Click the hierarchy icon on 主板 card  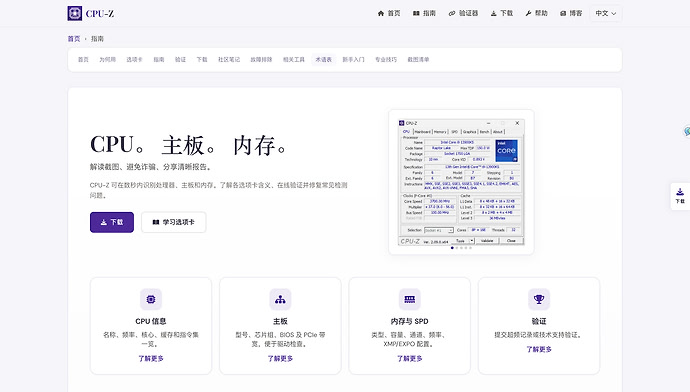click(280, 299)
